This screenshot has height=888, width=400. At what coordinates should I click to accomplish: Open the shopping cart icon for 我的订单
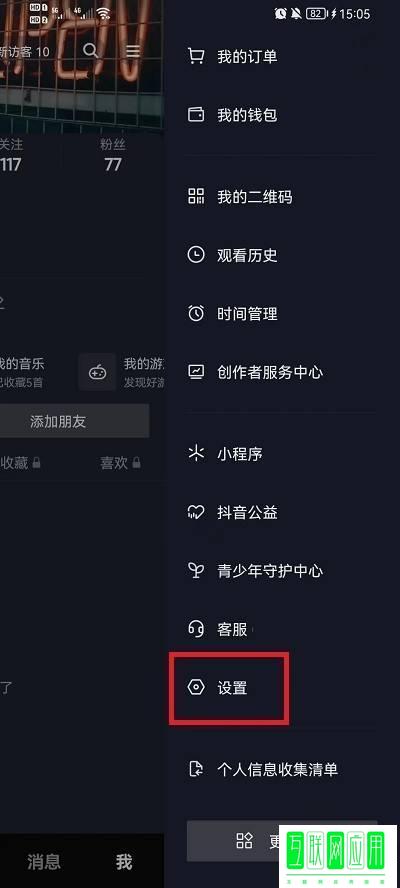195,56
